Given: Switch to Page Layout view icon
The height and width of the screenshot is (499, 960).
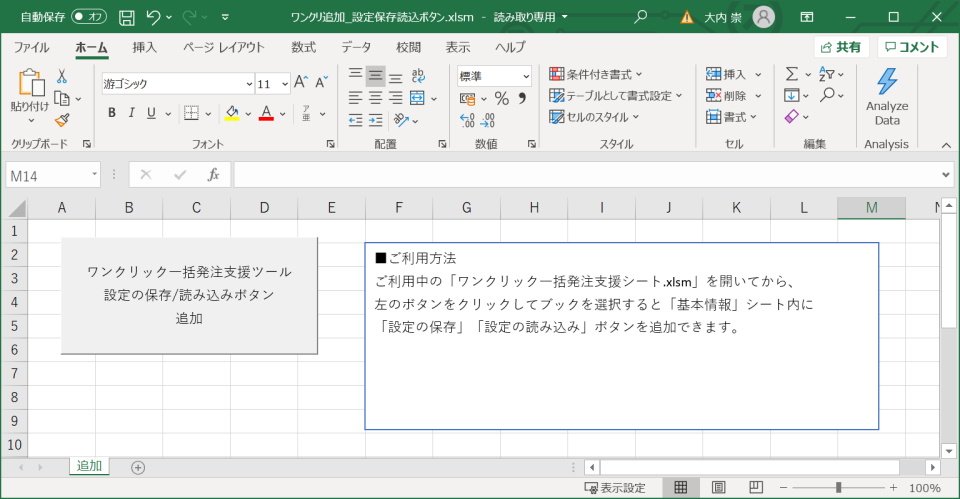Looking at the screenshot, I should click(x=718, y=487).
